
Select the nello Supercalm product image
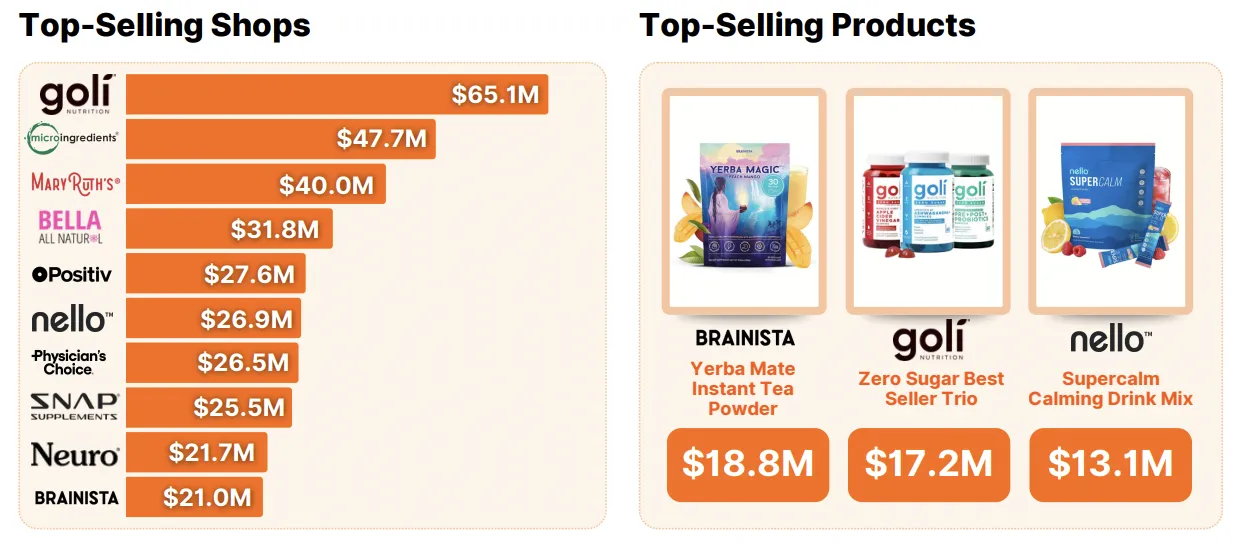(1110, 204)
